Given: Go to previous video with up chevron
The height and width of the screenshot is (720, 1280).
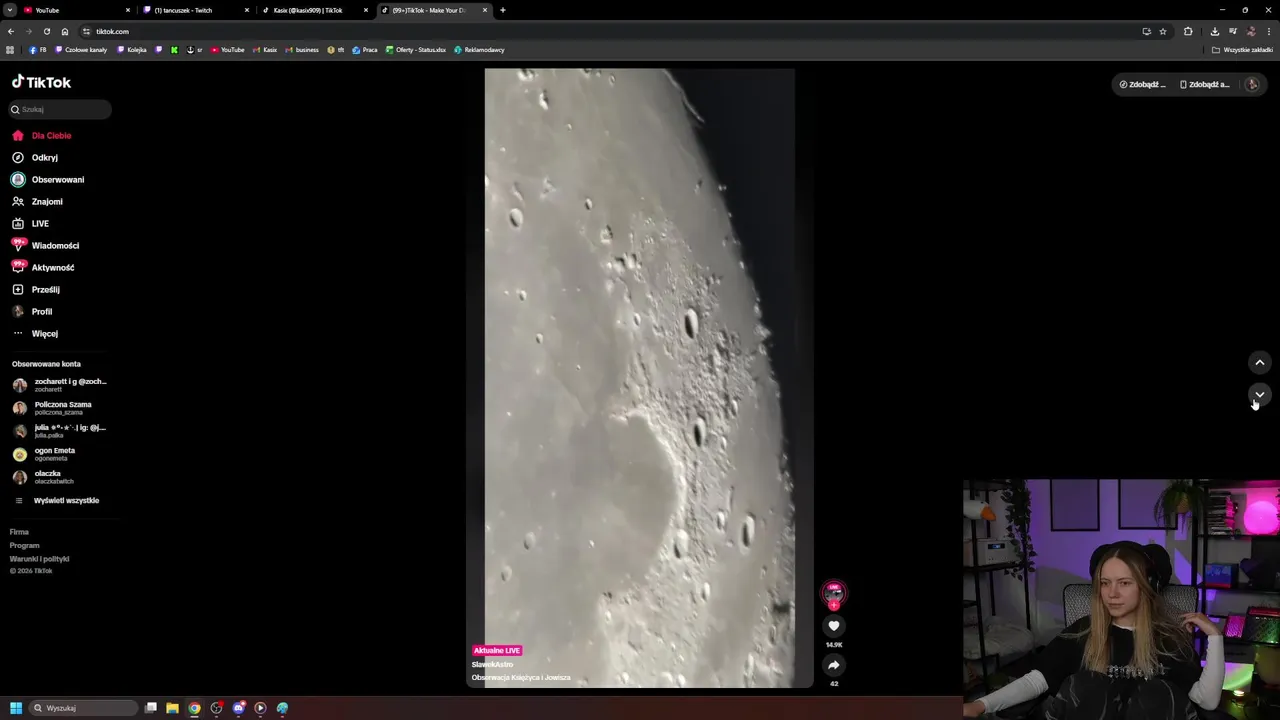Looking at the screenshot, I should (x=1259, y=362).
